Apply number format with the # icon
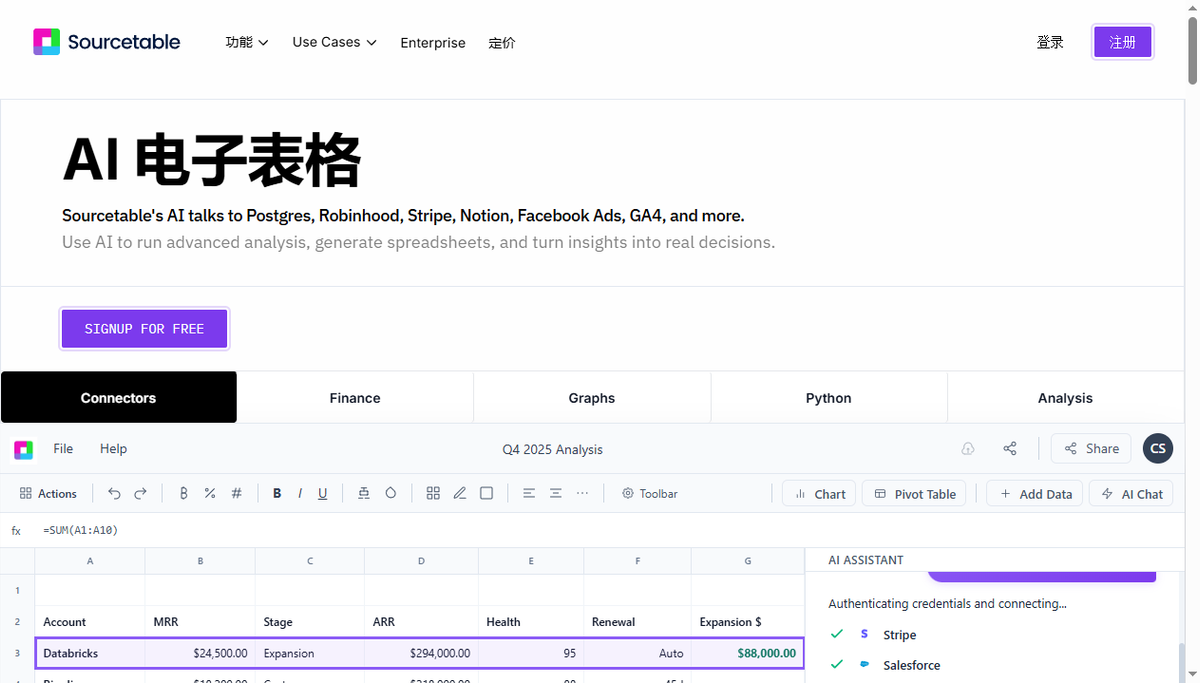Viewport: 1200px width, 683px height. (x=237, y=494)
